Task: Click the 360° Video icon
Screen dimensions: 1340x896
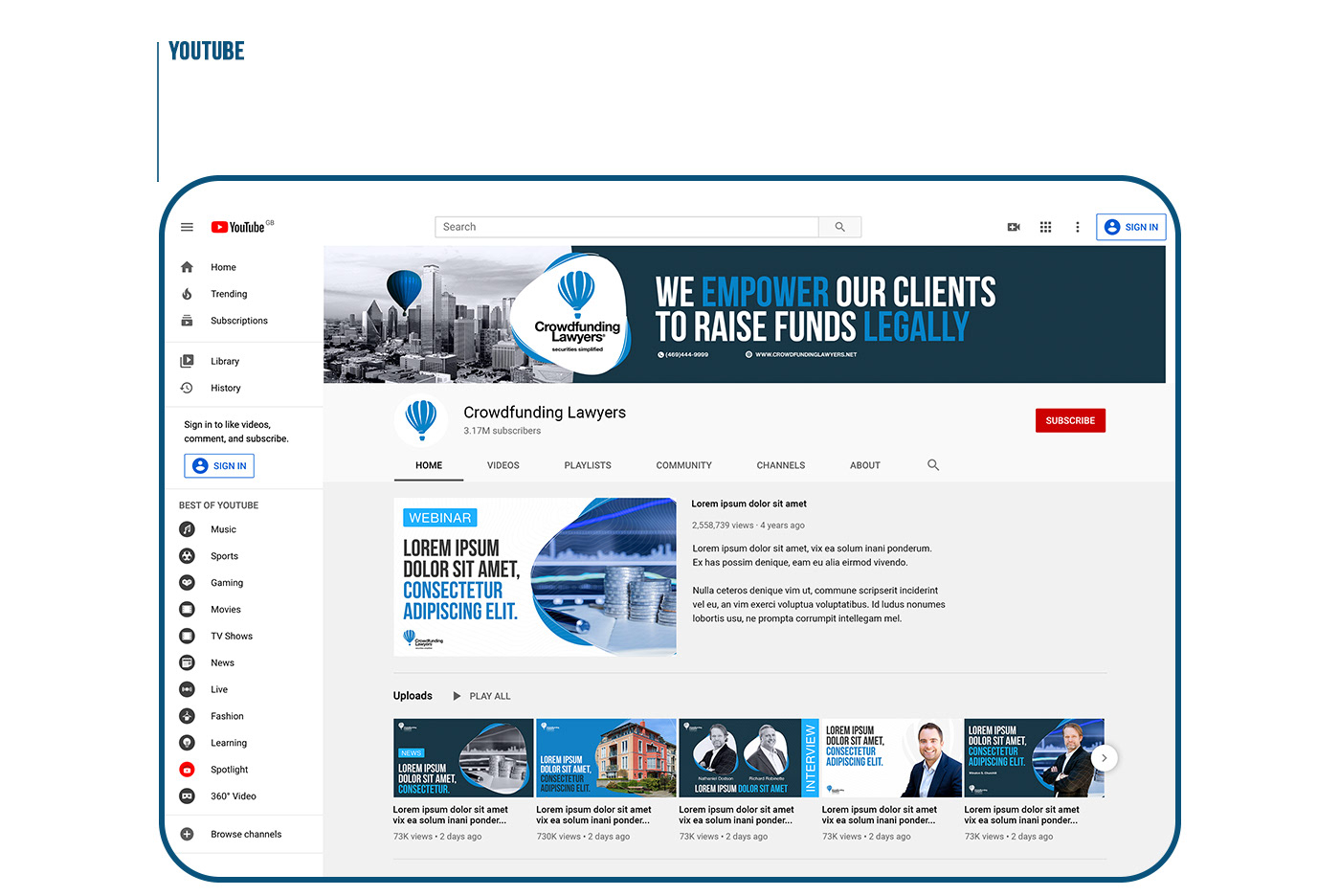Action: (x=187, y=796)
